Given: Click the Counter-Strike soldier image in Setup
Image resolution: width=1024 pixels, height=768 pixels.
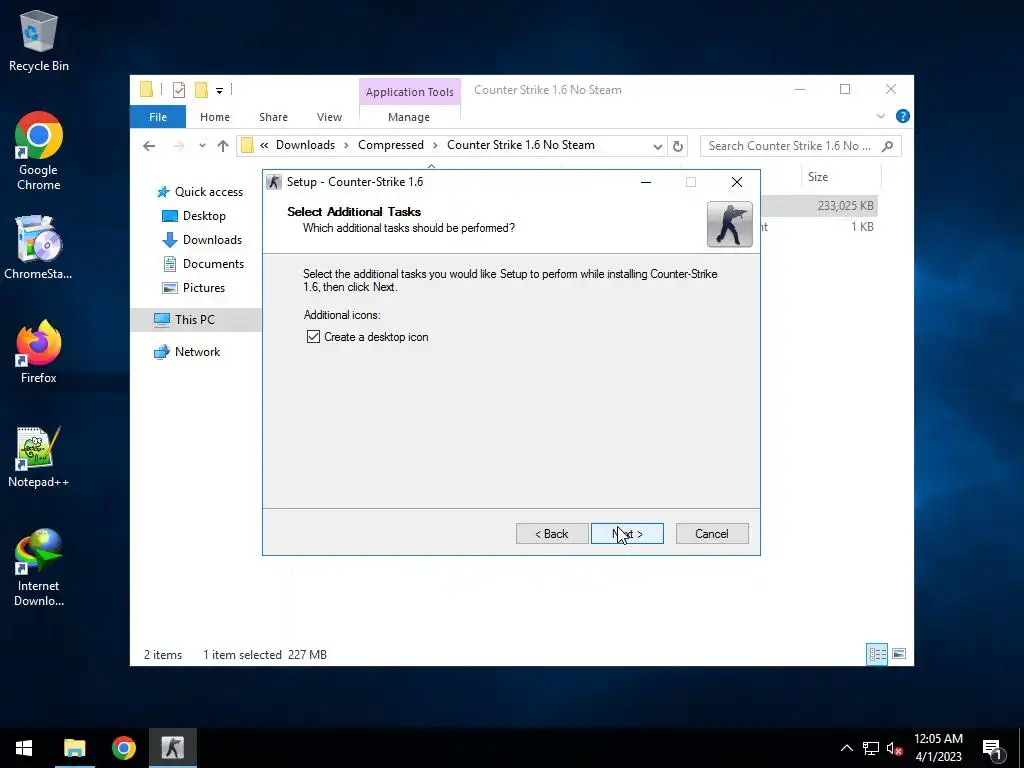Looking at the screenshot, I should click(729, 224).
